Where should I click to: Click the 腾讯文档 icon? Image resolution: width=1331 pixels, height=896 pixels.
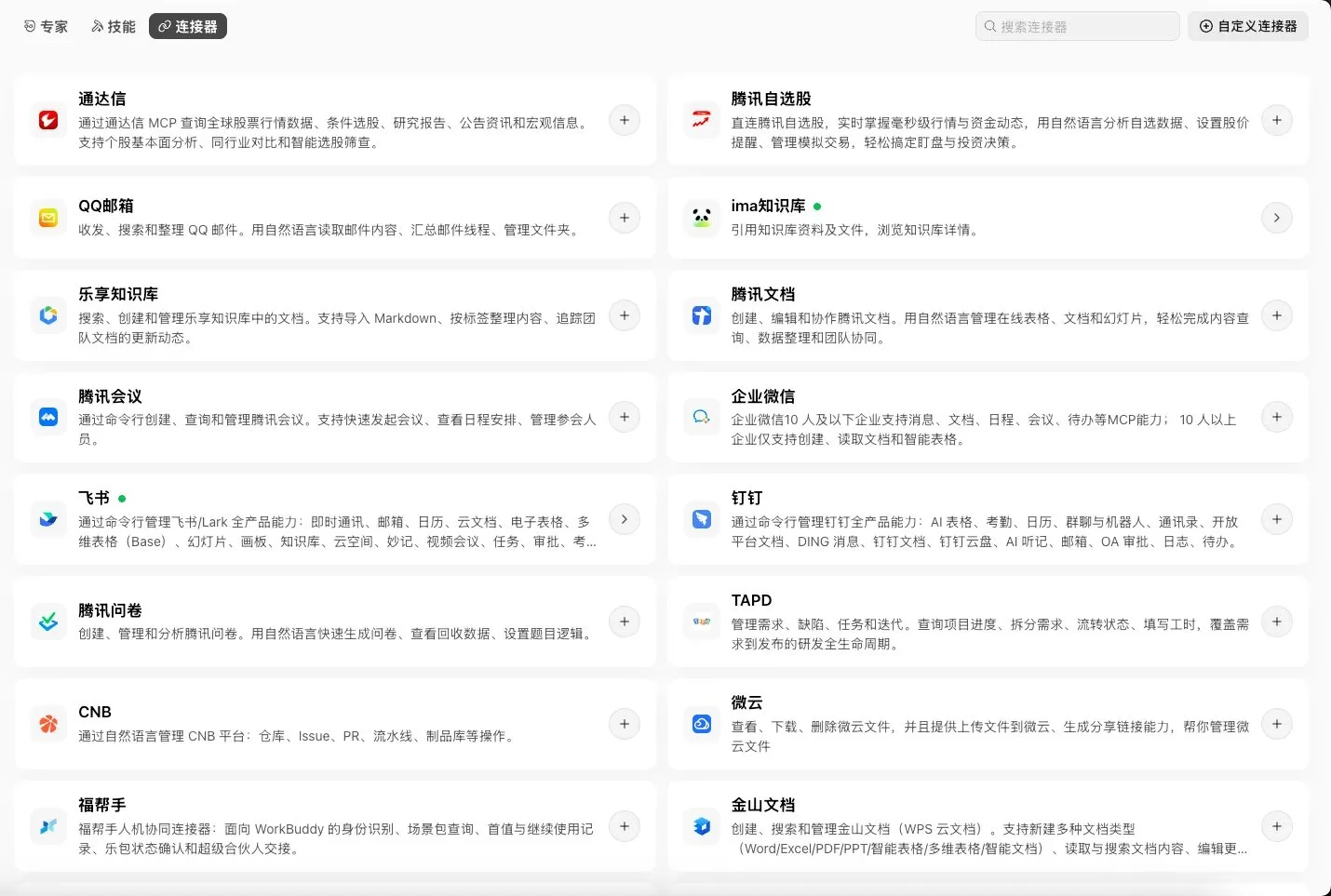click(701, 315)
